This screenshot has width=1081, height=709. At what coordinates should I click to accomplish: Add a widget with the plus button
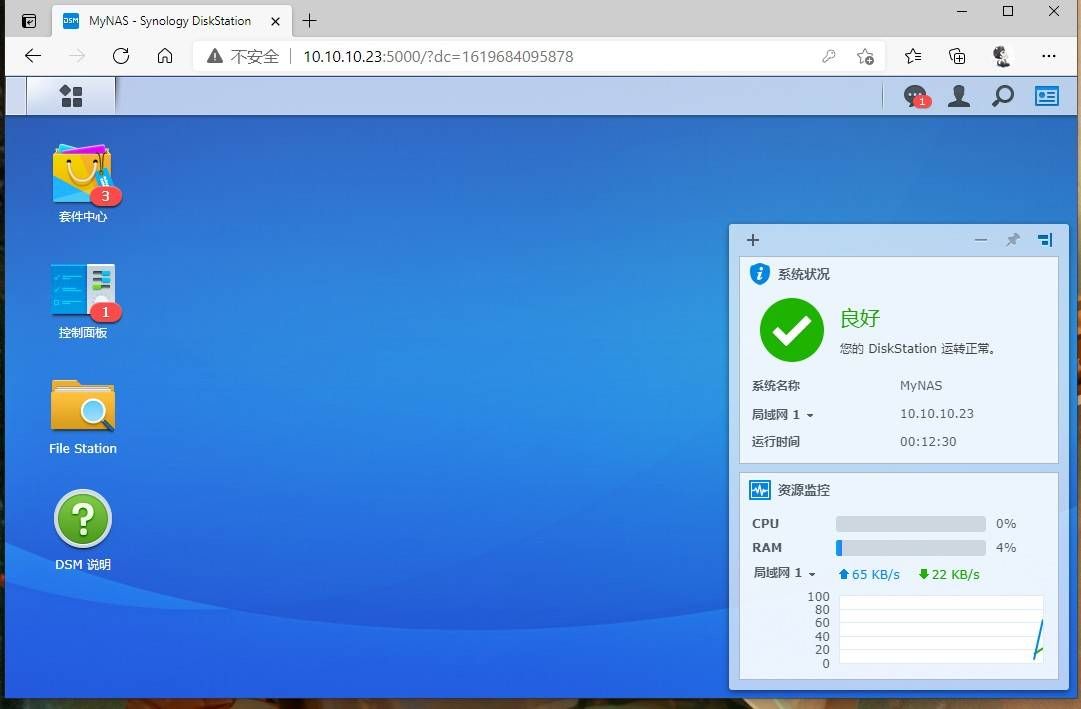[x=753, y=240]
